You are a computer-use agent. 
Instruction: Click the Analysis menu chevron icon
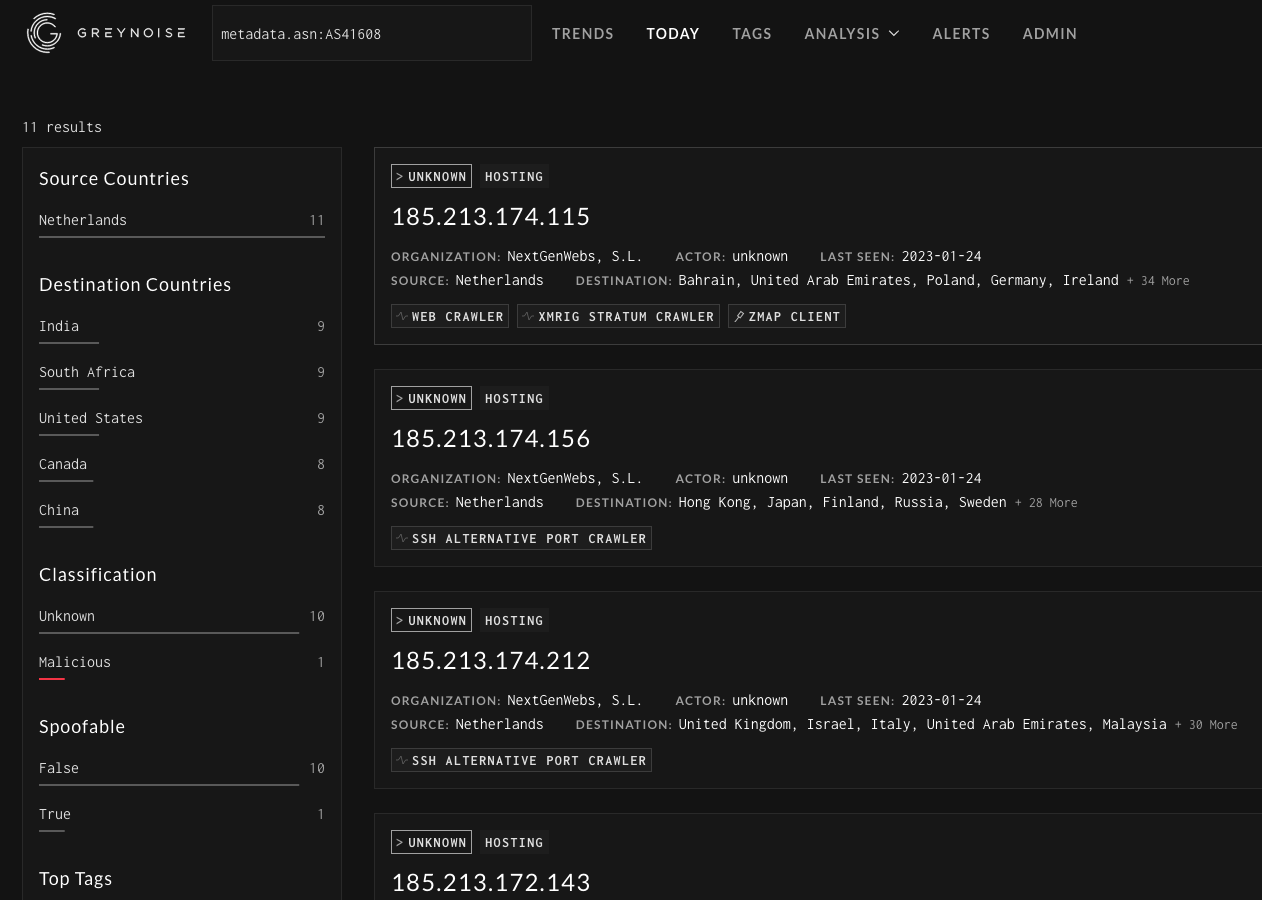(x=894, y=33)
